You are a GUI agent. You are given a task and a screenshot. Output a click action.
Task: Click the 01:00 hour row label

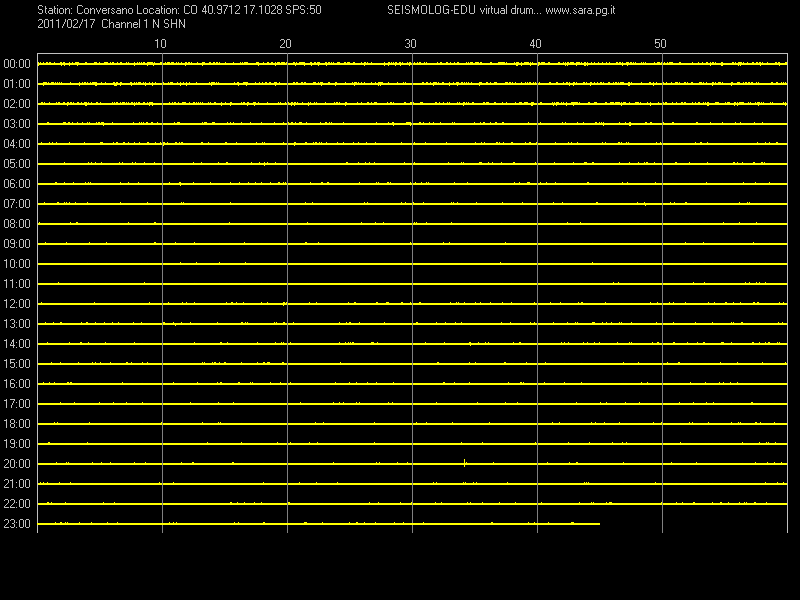coord(17,84)
